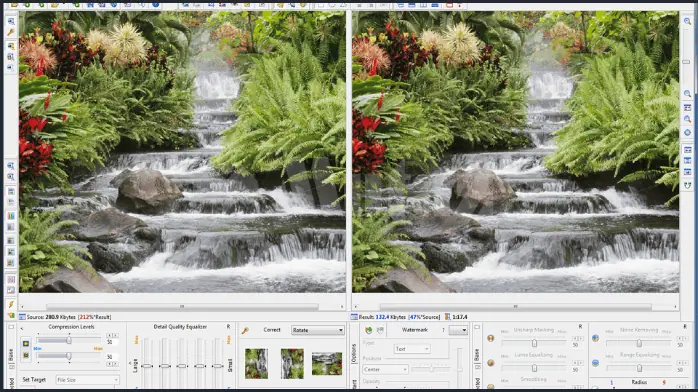Open the Set Target File Size dropdown
698x392 pixels.
(88, 380)
